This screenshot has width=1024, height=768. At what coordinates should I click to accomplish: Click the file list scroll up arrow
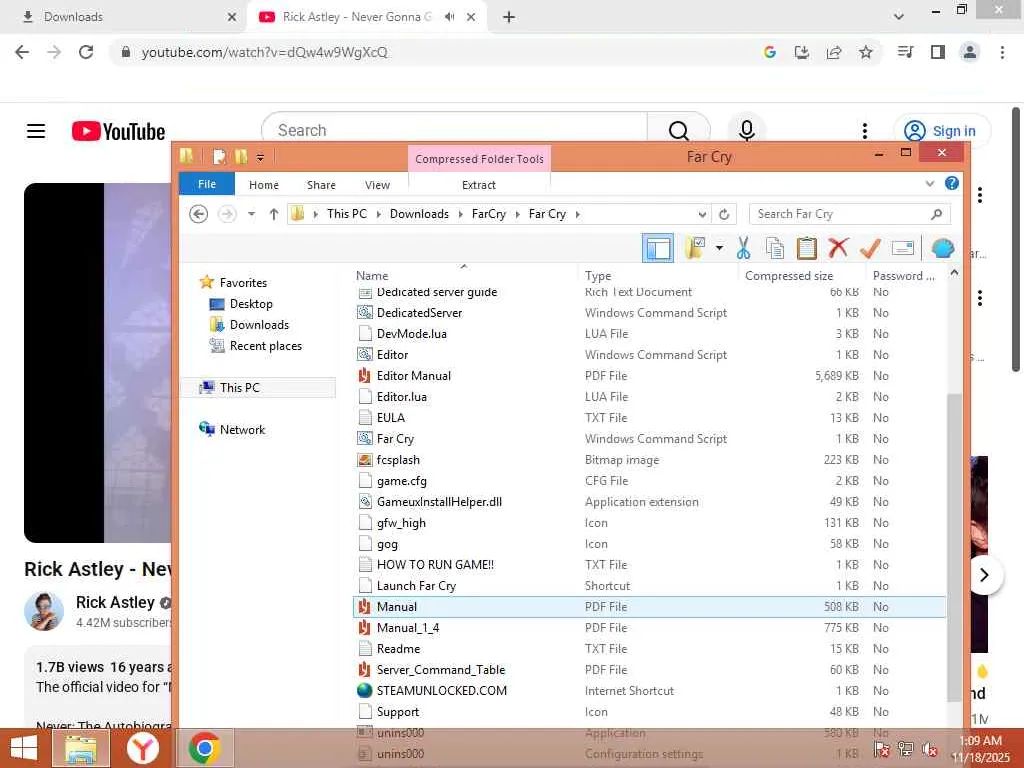pos(954,273)
